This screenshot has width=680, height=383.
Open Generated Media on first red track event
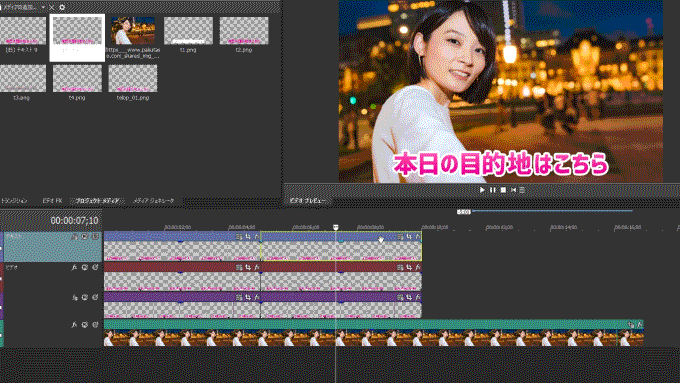click(x=239, y=267)
